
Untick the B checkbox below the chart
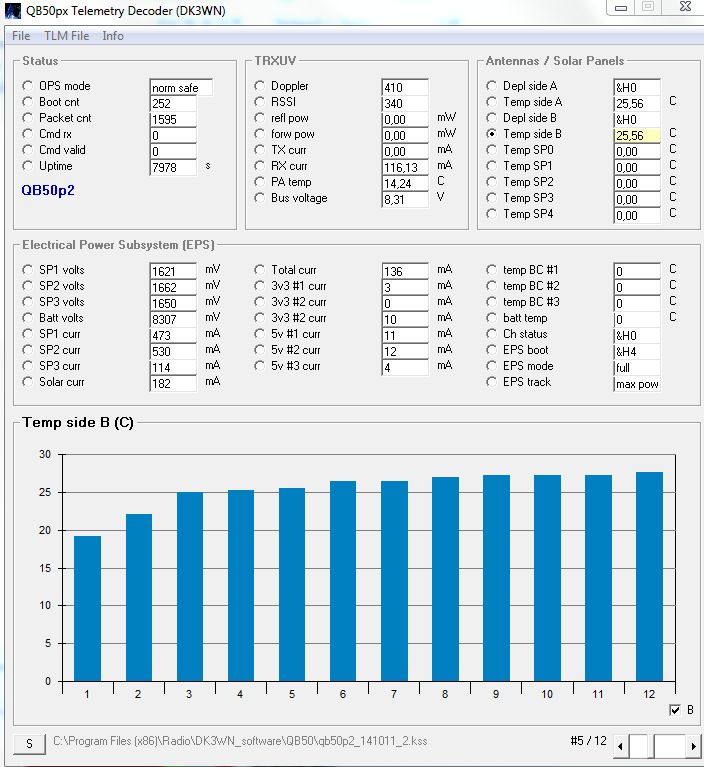point(675,710)
